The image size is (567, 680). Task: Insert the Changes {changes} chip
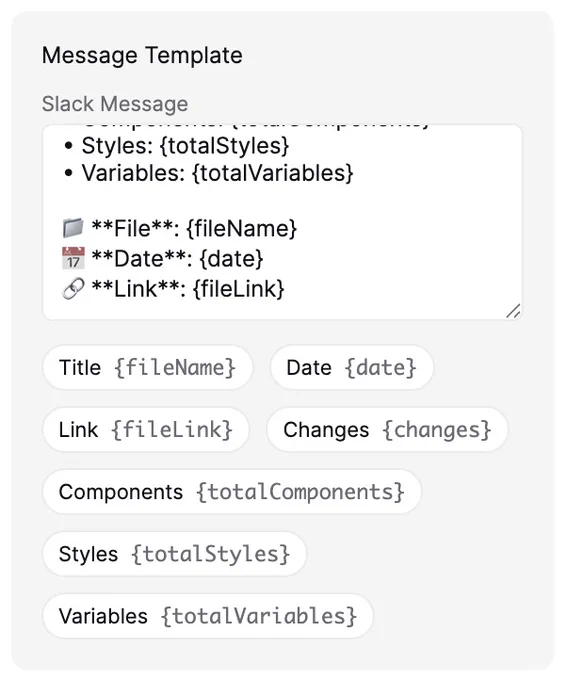click(387, 429)
